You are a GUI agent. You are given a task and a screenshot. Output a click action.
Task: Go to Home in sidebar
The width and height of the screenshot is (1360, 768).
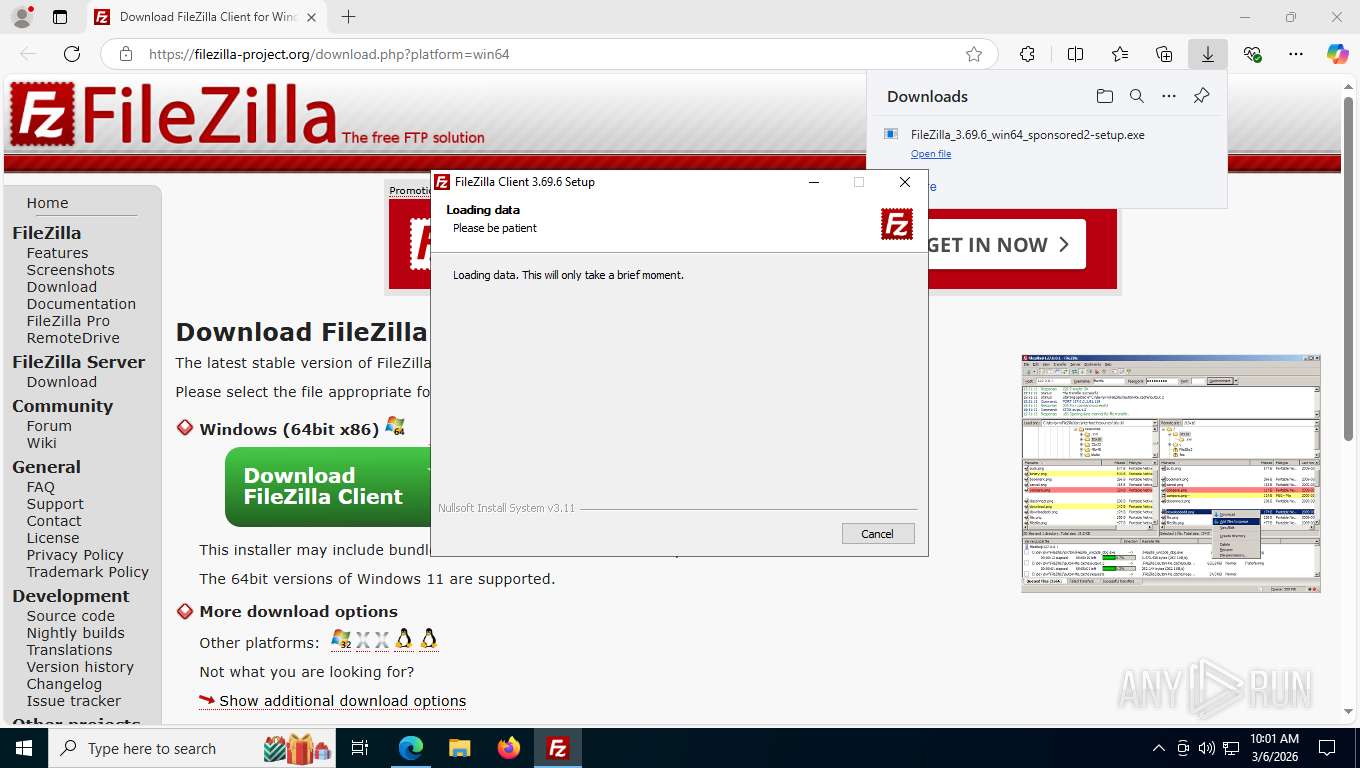click(47, 203)
